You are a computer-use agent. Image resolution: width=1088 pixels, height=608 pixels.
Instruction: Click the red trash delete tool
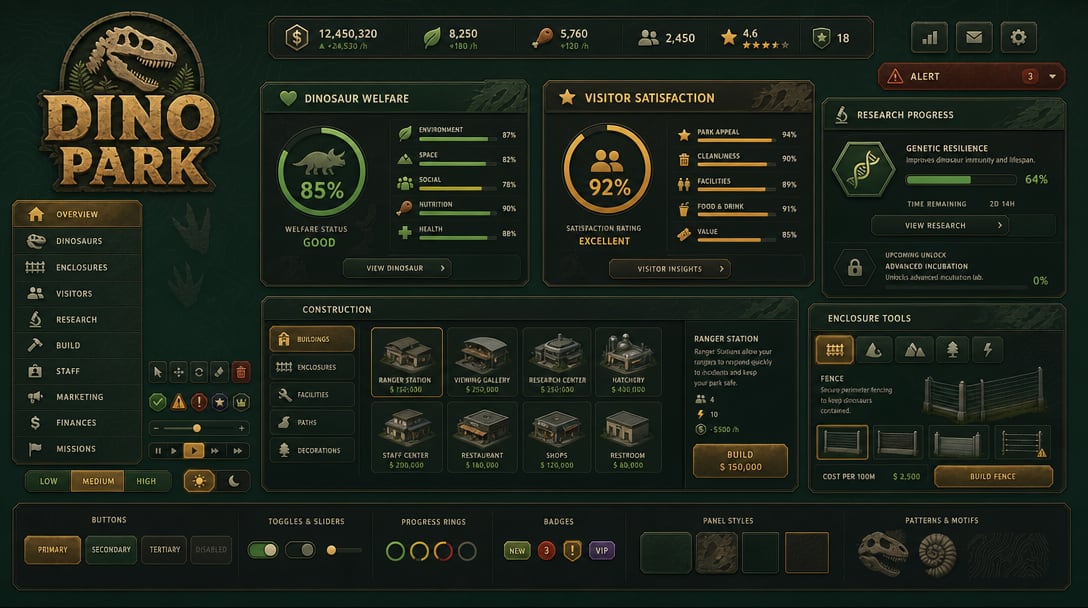click(241, 372)
